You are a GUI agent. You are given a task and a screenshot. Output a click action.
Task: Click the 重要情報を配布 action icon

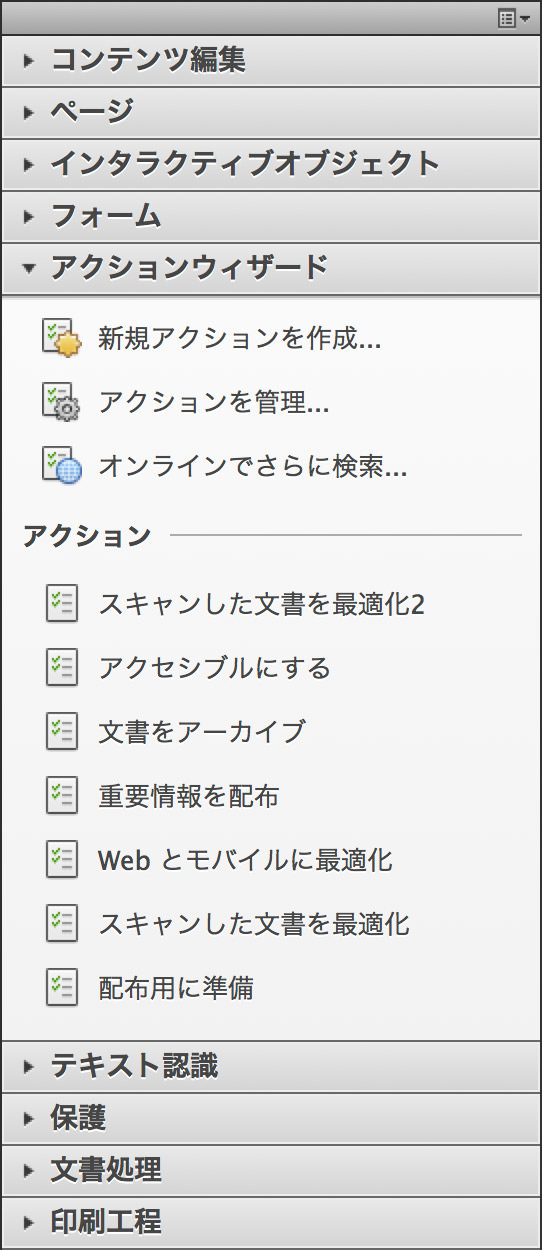62,796
